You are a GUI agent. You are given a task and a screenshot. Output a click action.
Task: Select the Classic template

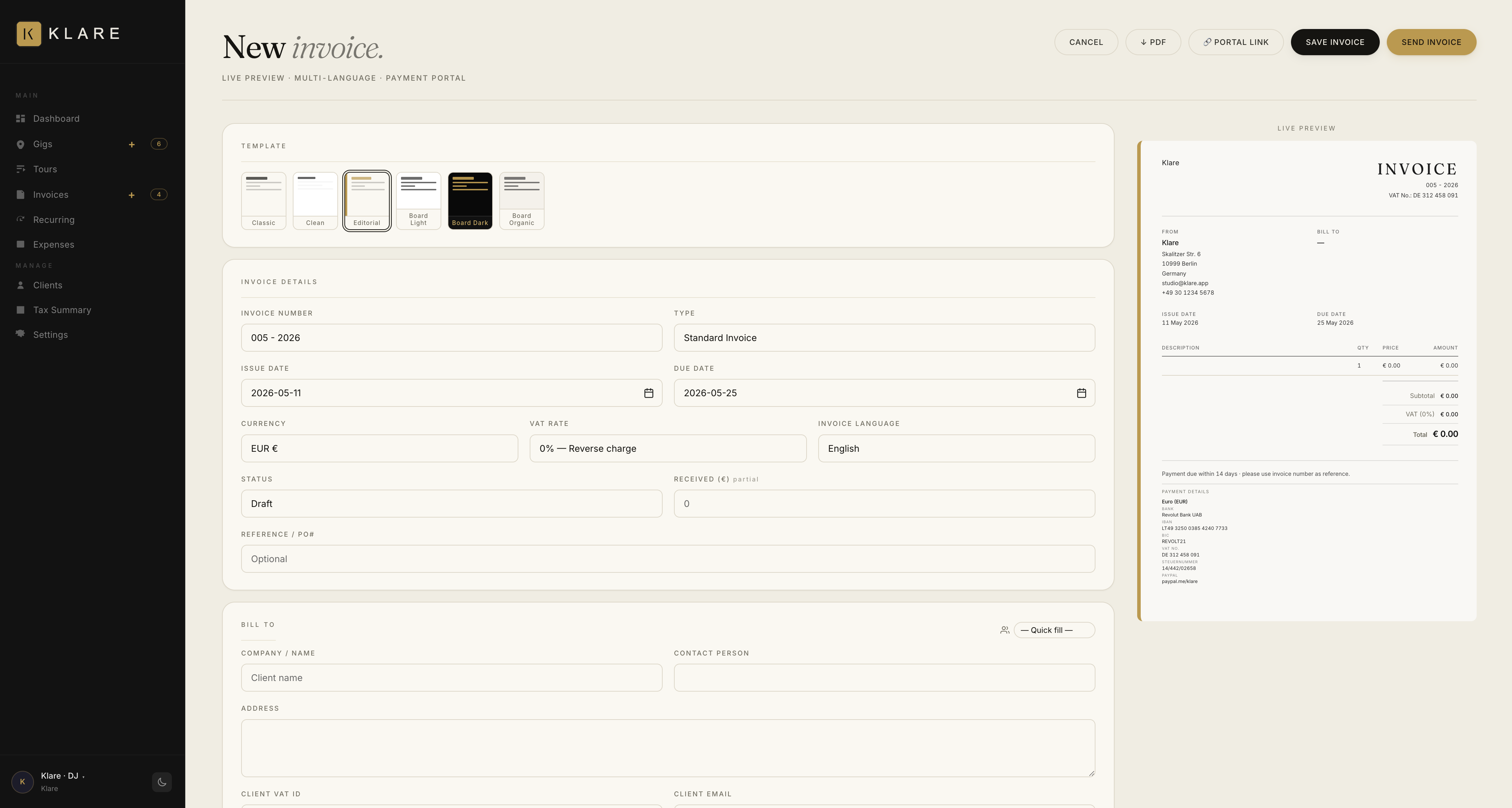263,201
